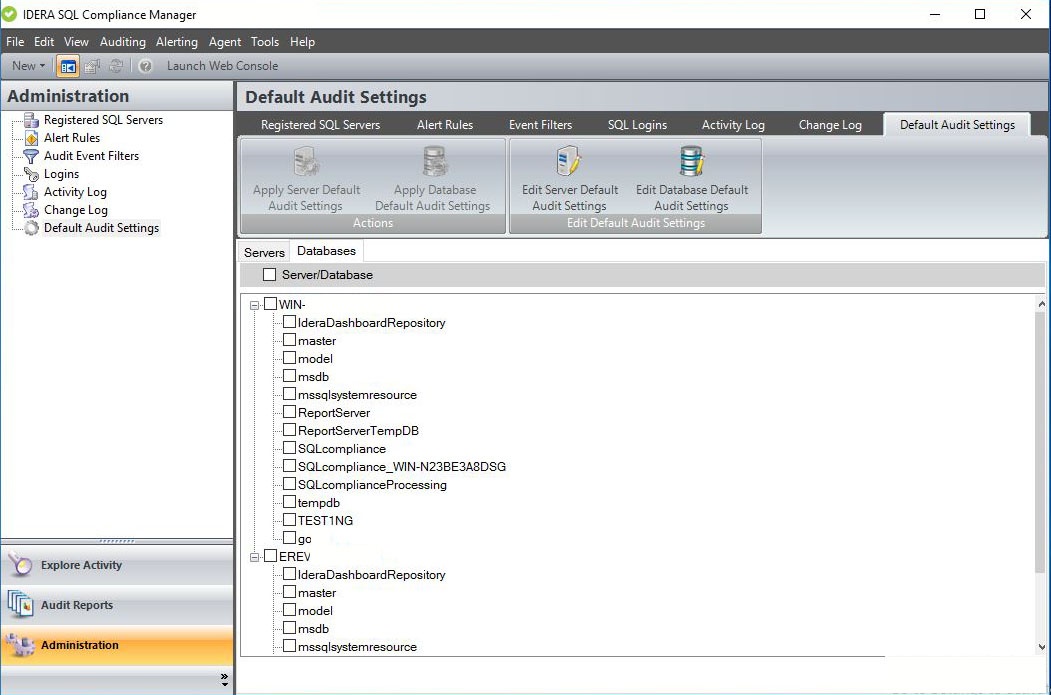Switch to the Servers sub-tab
Viewport: 1051px width, 695px height.
[264, 252]
